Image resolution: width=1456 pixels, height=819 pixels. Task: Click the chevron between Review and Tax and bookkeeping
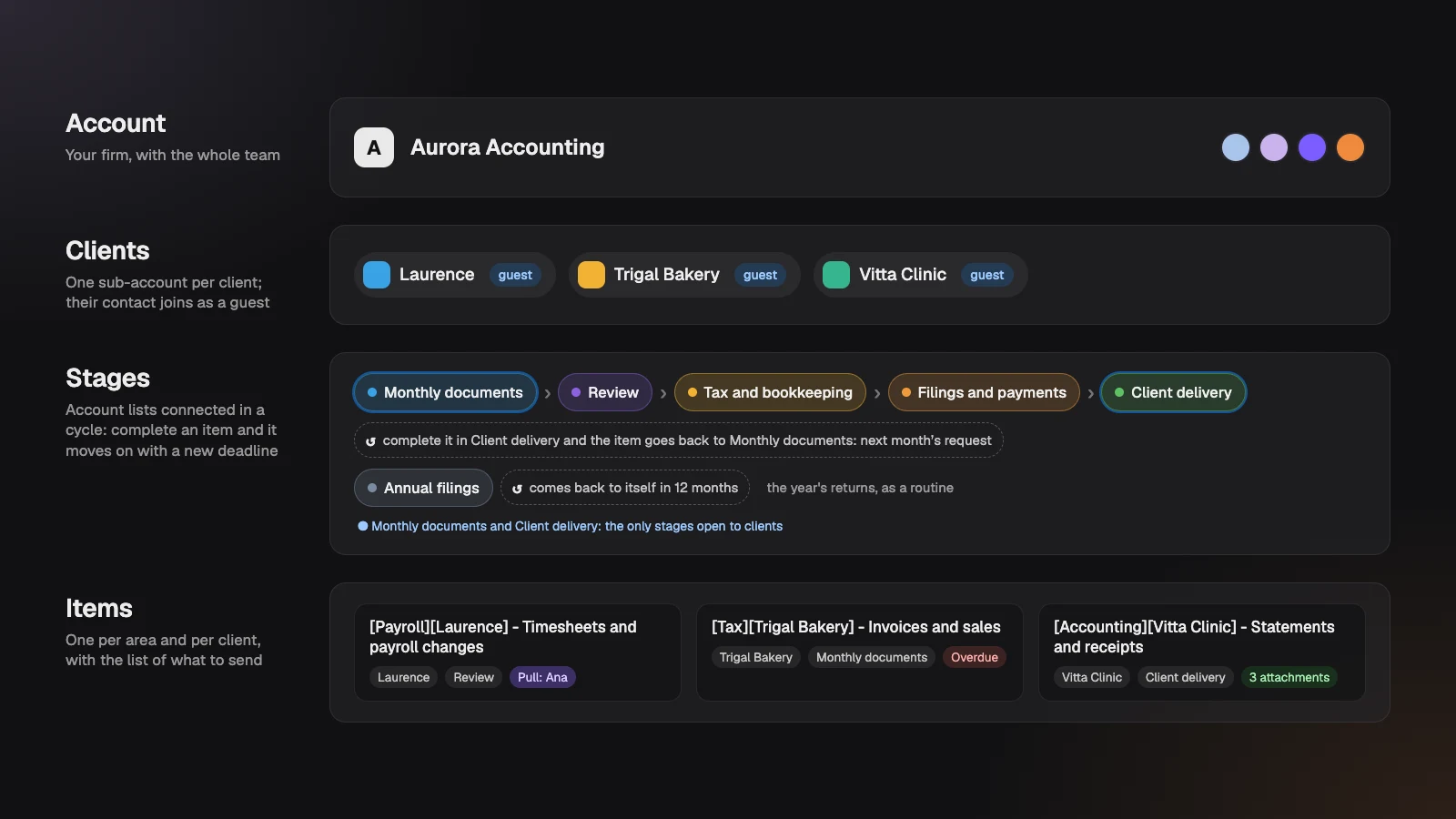[663, 393]
